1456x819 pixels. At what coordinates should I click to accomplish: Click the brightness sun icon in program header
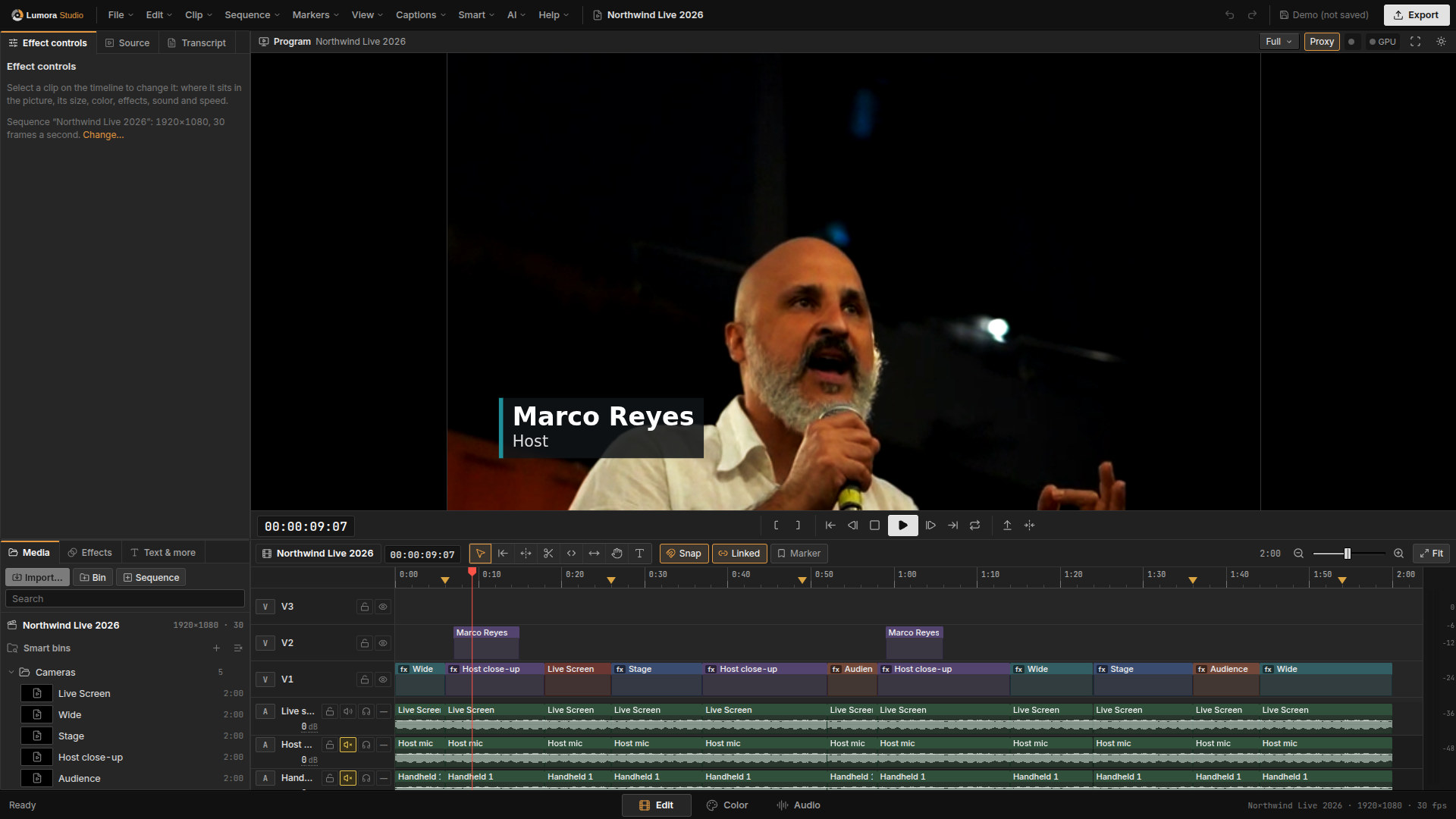point(1441,42)
